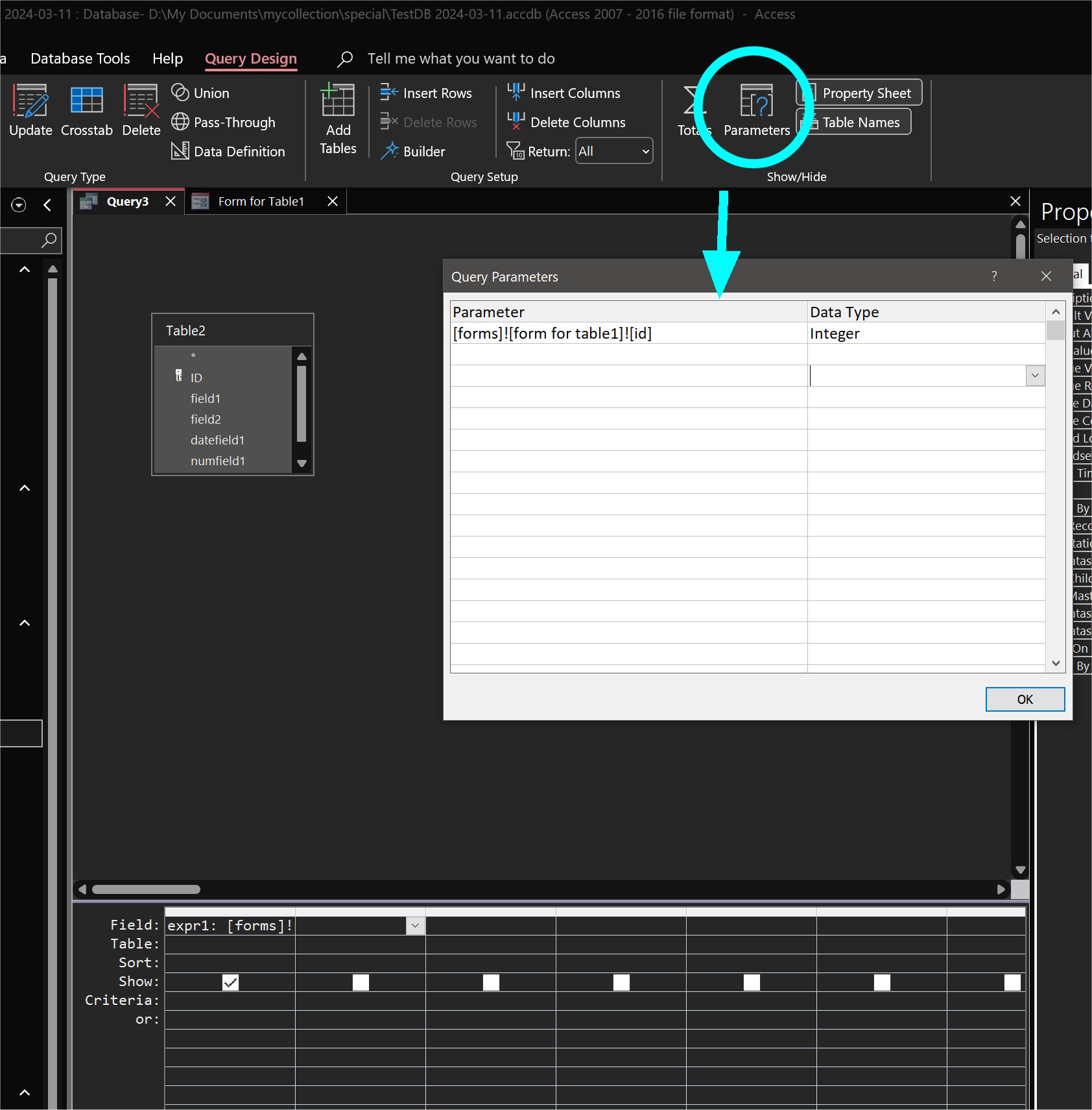Select field1 in the Table2 field list
The height and width of the screenshot is (1110, 1092).
point(206,398)
